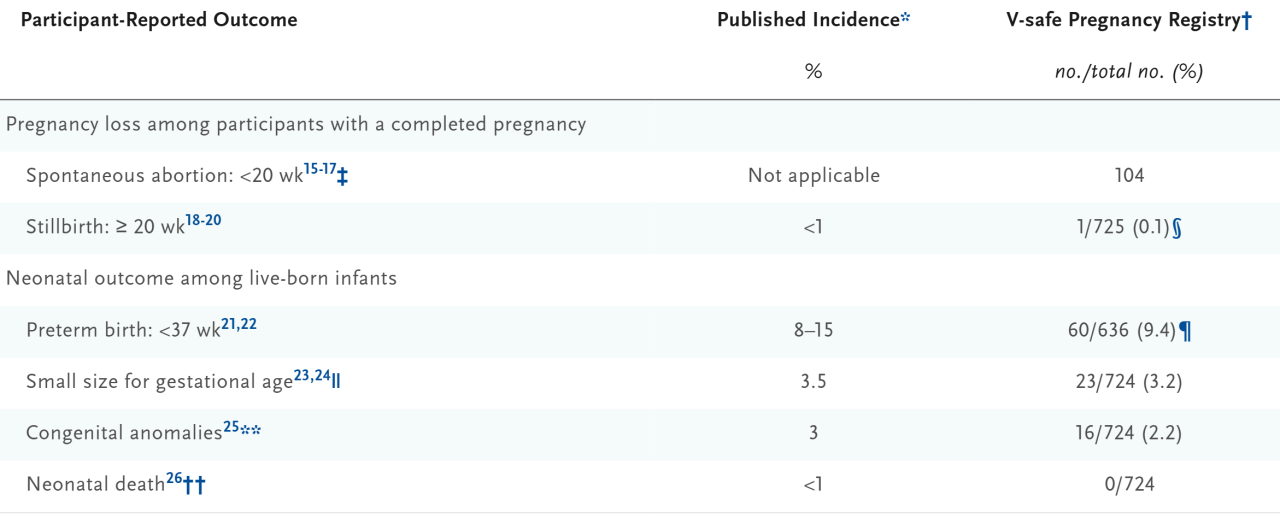The width and height of the screenshot is (1280, 518).
Task: Click double-dagger symbols after Neonatal death
Action: point(194,485)
